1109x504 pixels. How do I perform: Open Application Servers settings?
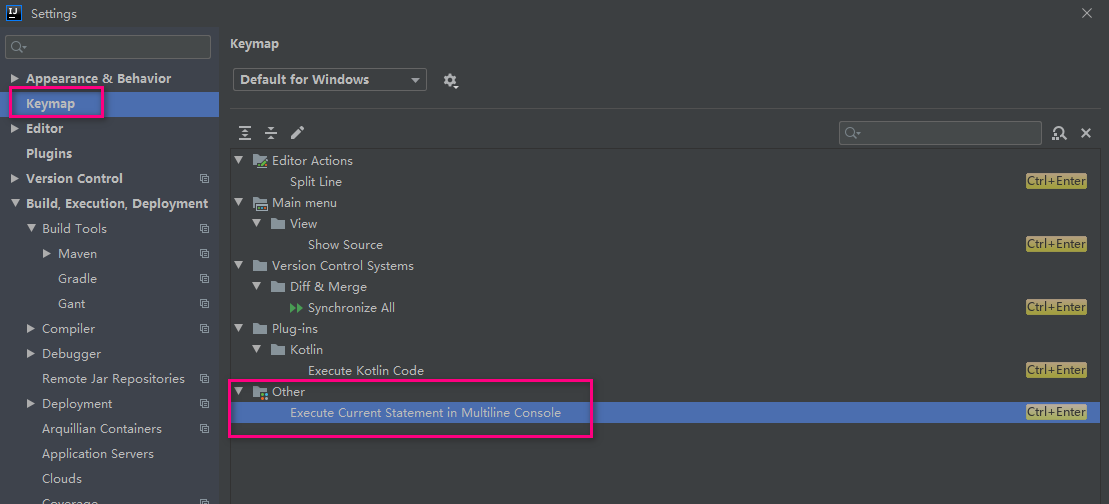[x=98, y=454]
